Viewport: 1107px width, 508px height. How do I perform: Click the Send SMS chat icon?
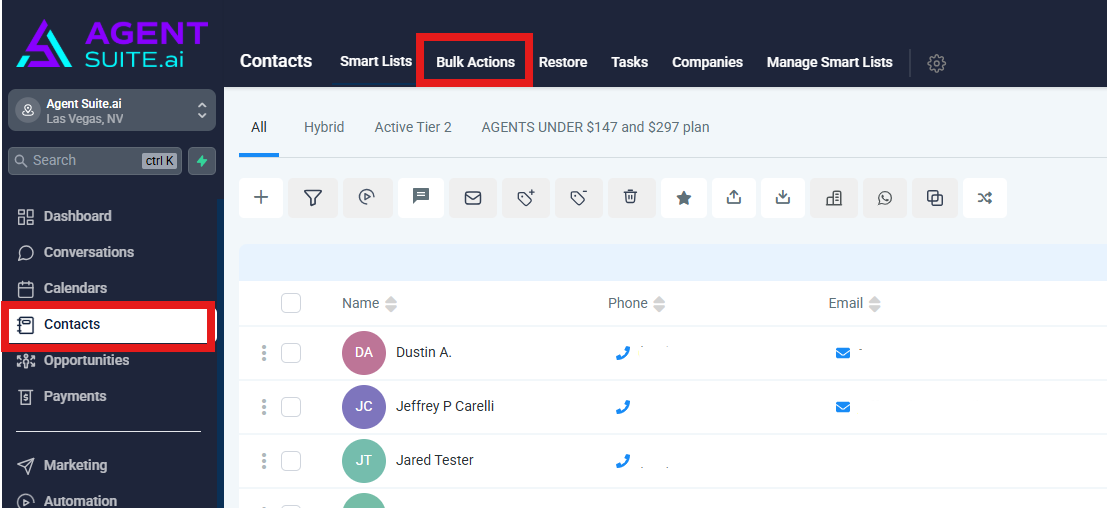point(421,198)
